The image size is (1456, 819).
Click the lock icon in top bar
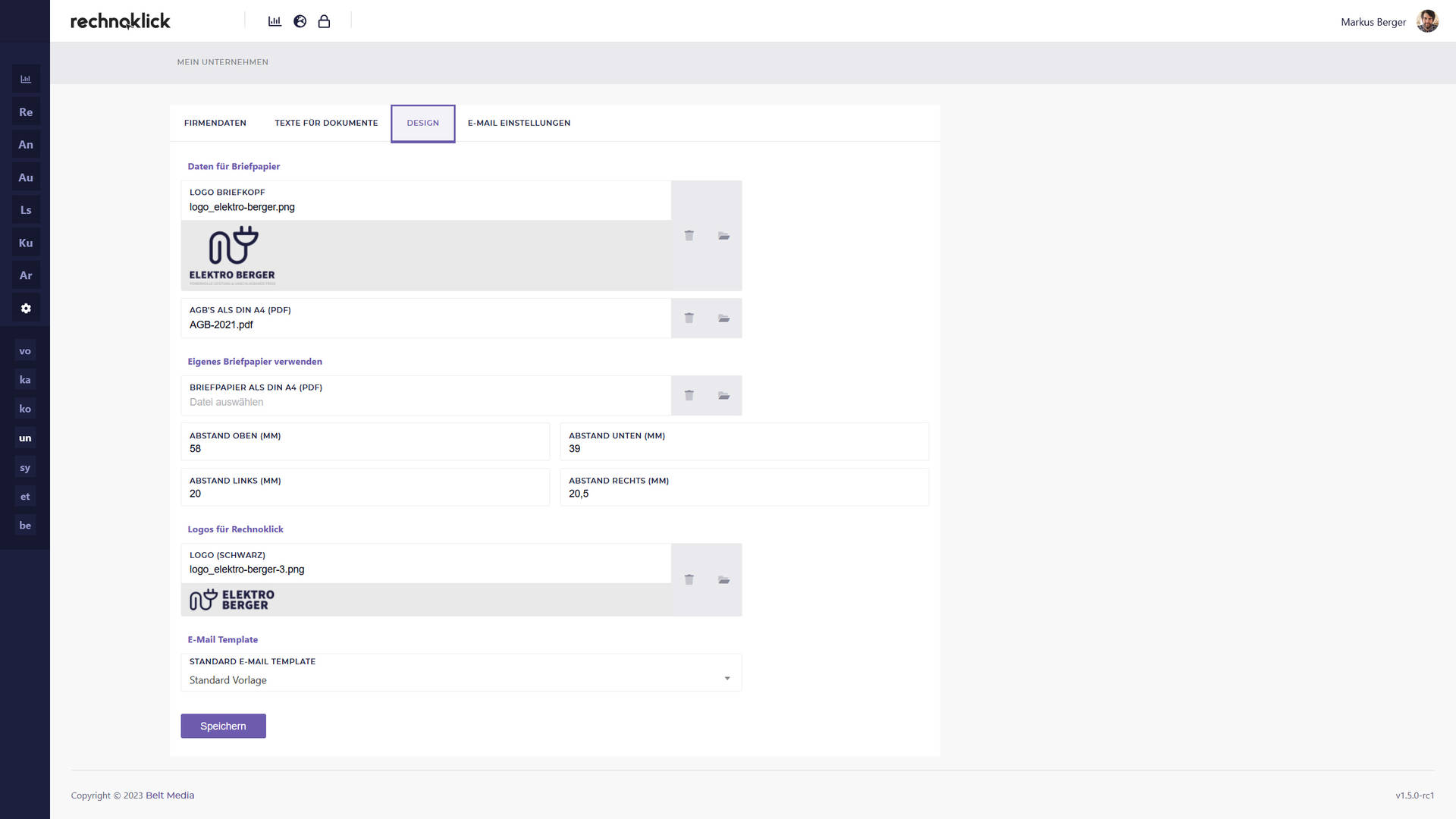coord(324,21)
